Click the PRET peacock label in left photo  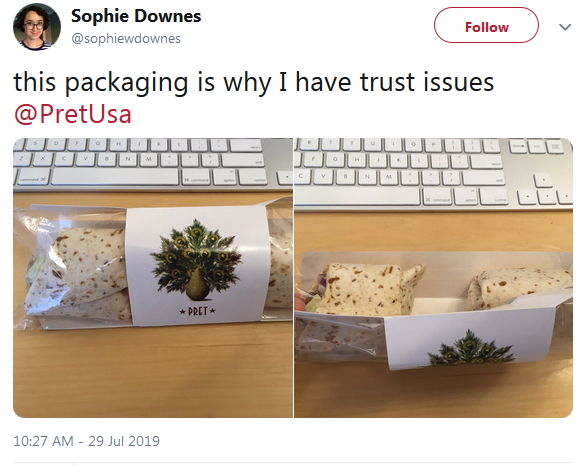[x=198, y=265]
